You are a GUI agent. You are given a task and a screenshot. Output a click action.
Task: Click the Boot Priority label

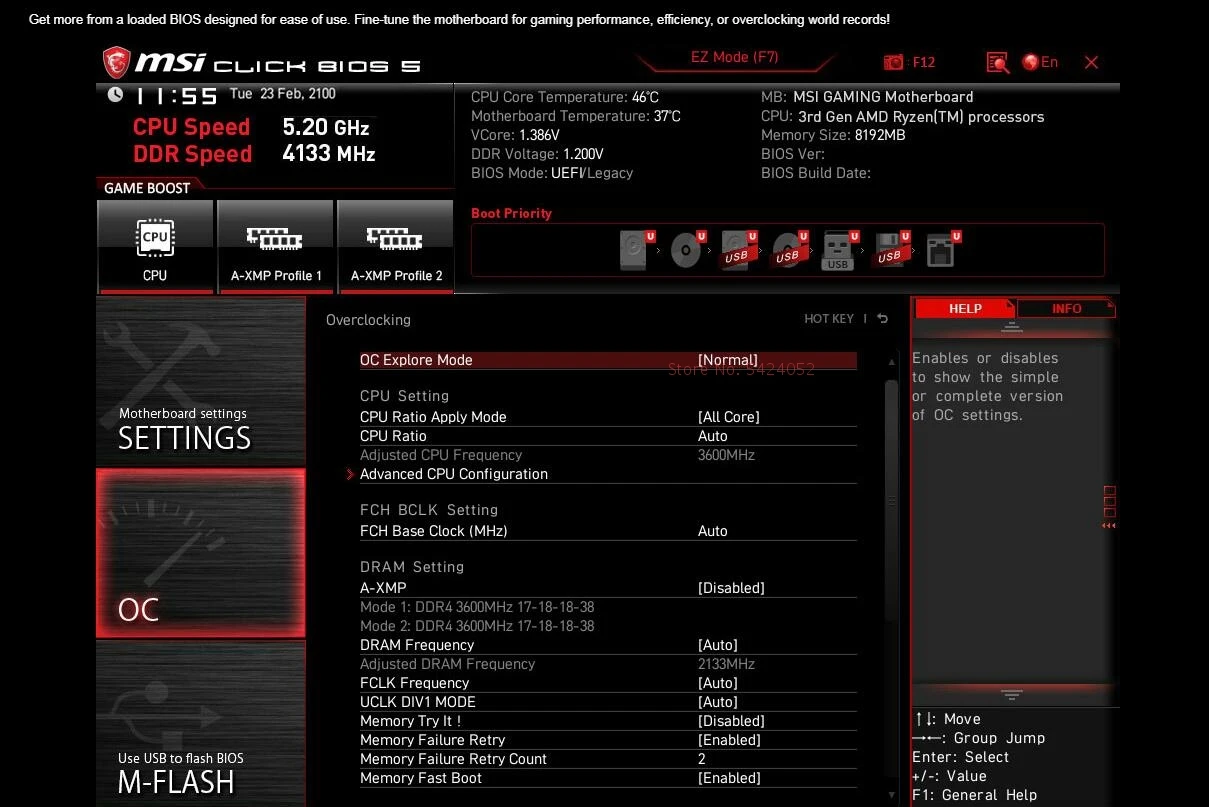coord(511,213)
